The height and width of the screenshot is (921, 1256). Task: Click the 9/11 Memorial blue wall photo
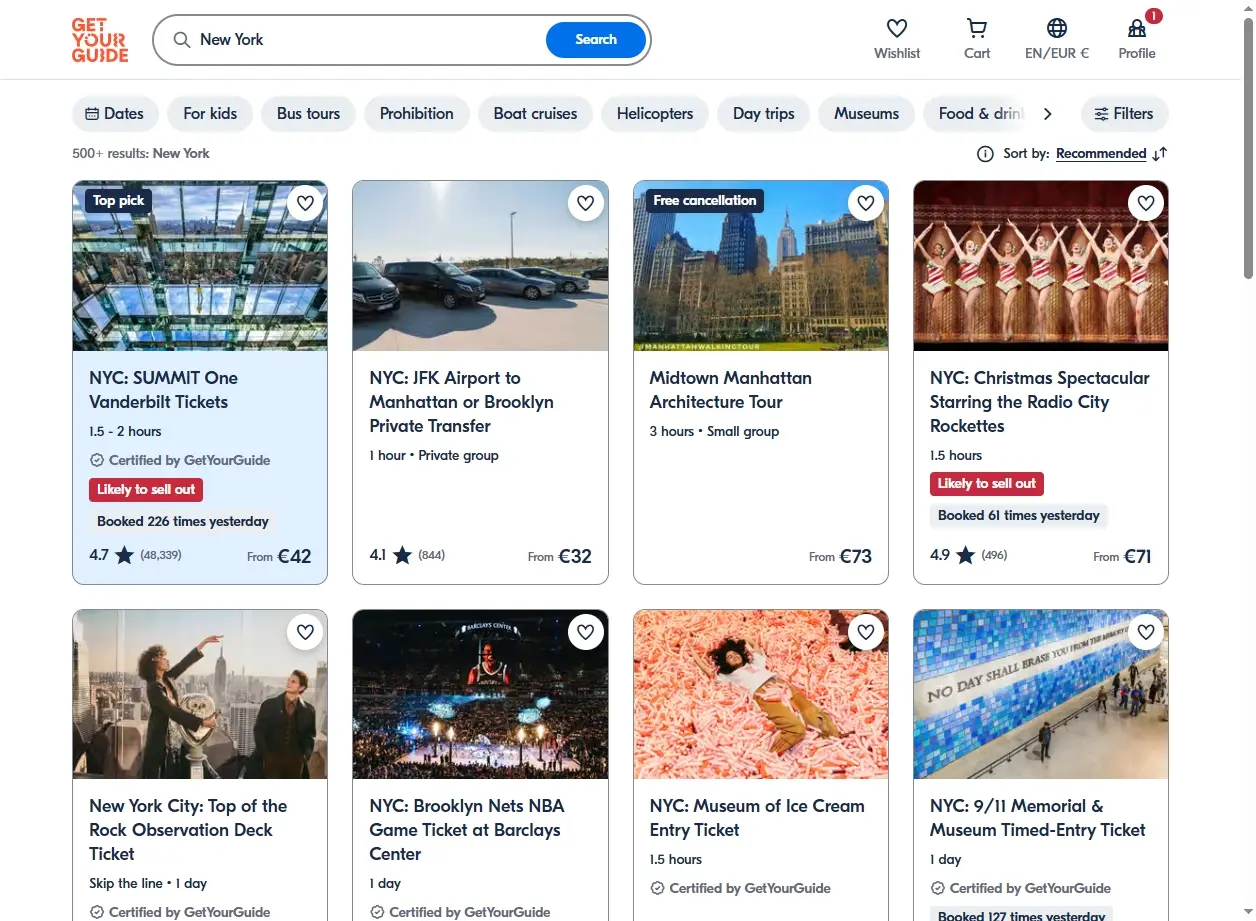point(1041,694)
